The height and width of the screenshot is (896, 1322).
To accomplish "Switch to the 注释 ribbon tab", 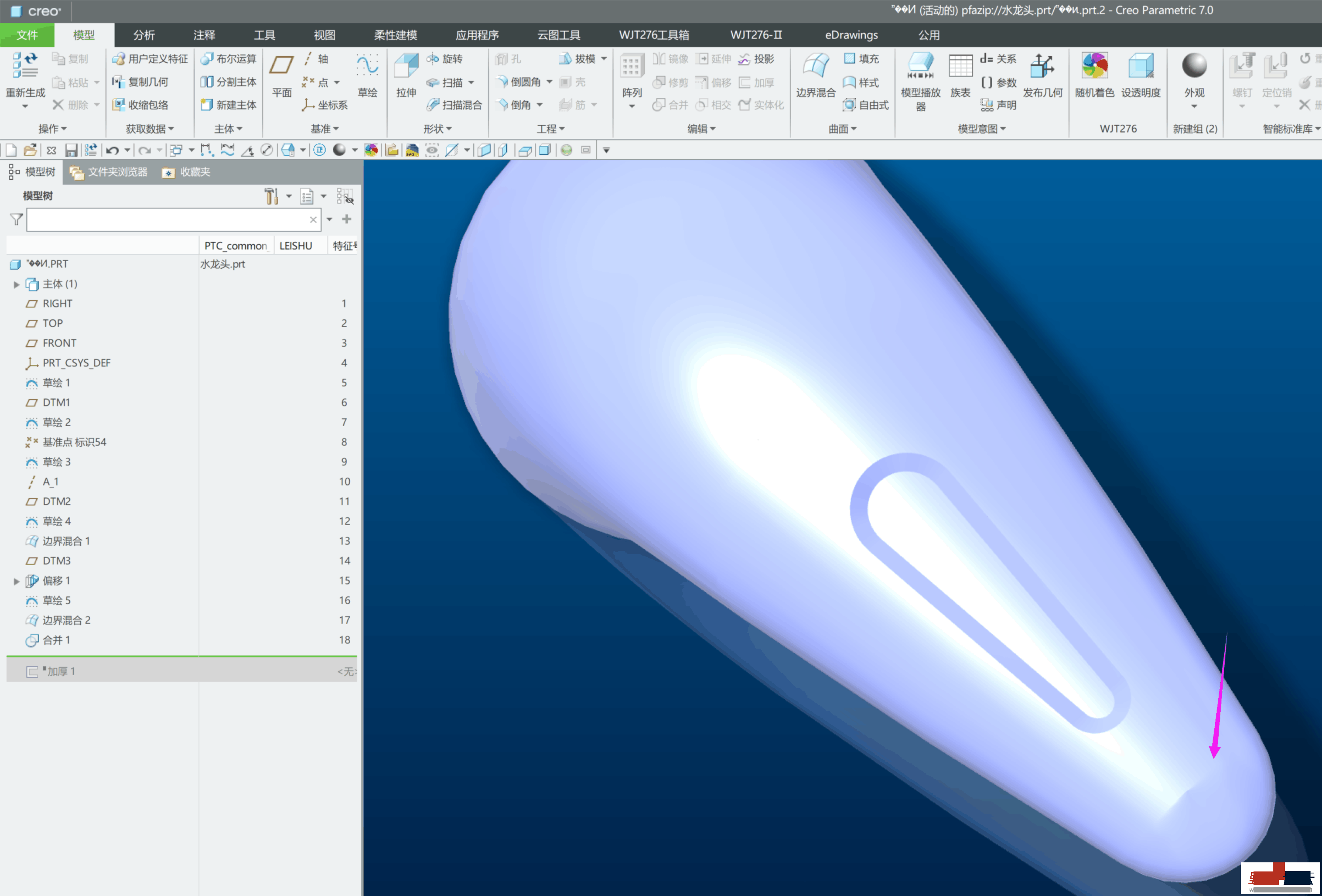I will pos(204,35).
